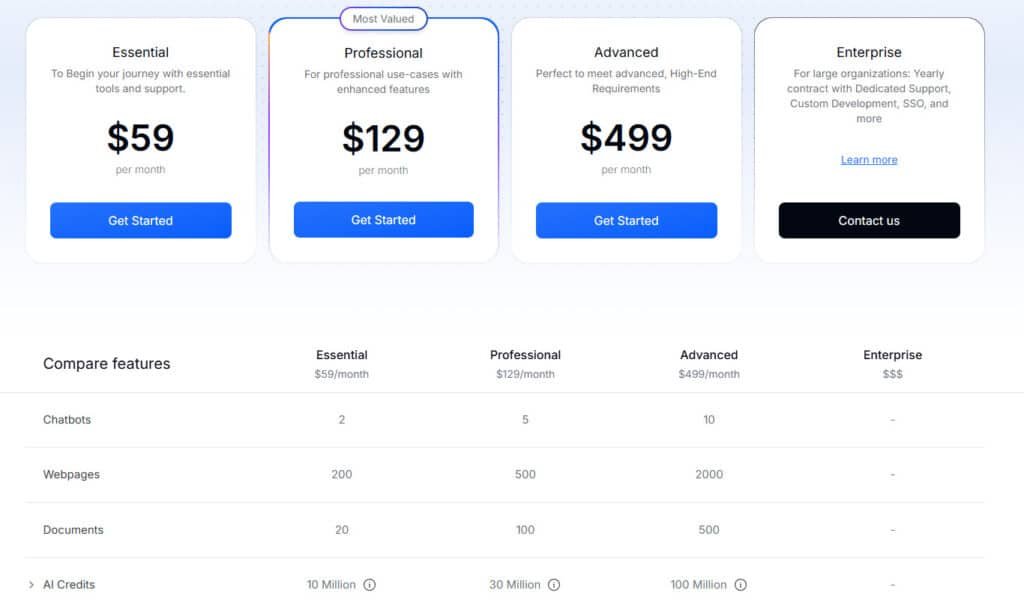This screenshot has height=611, width=1024.
Task: Select the Professional $129/month column header
Action: point(525,363)
